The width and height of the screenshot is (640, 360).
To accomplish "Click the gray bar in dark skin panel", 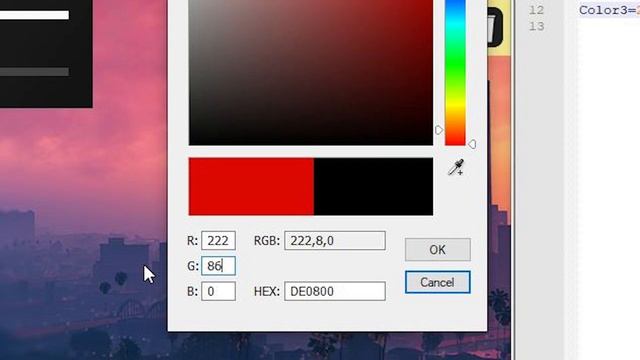I will (x=34, y=72).
